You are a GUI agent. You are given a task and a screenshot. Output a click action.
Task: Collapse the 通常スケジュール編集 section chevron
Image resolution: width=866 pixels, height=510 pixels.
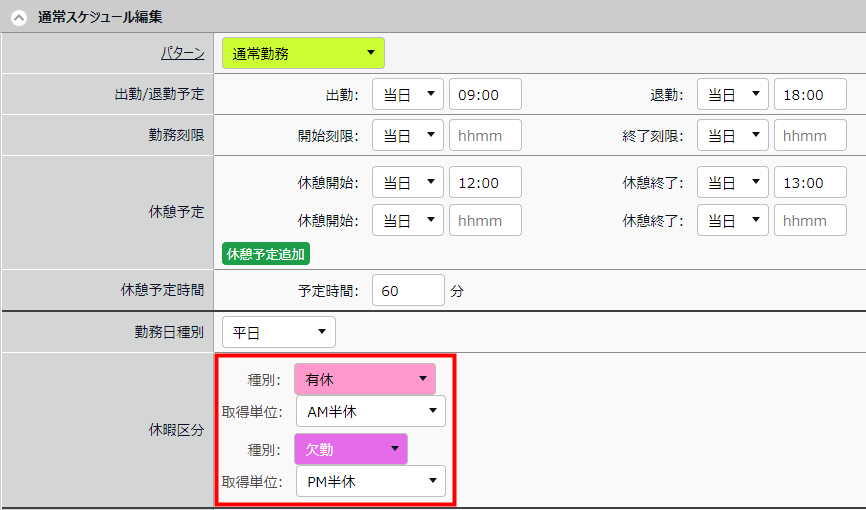click(18, 17)
